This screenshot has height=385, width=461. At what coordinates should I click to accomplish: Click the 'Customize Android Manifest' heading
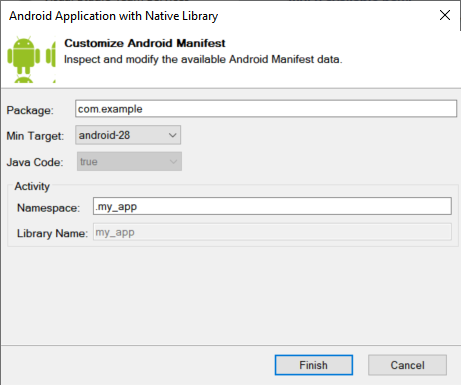coord(145,43)
